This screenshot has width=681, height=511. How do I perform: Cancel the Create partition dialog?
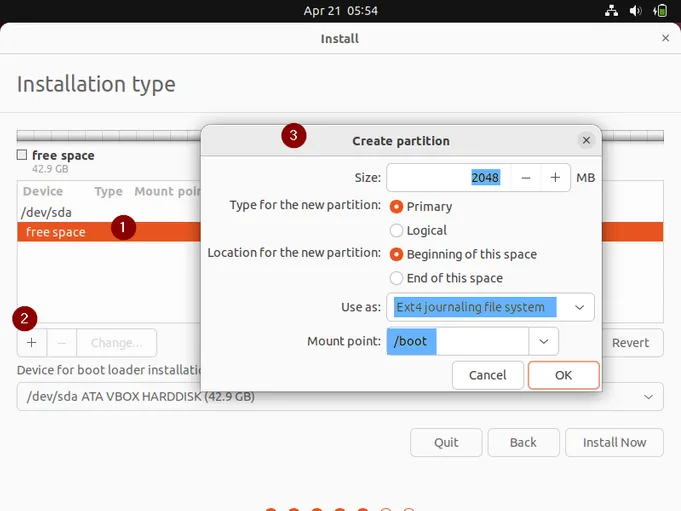(487, 375)
